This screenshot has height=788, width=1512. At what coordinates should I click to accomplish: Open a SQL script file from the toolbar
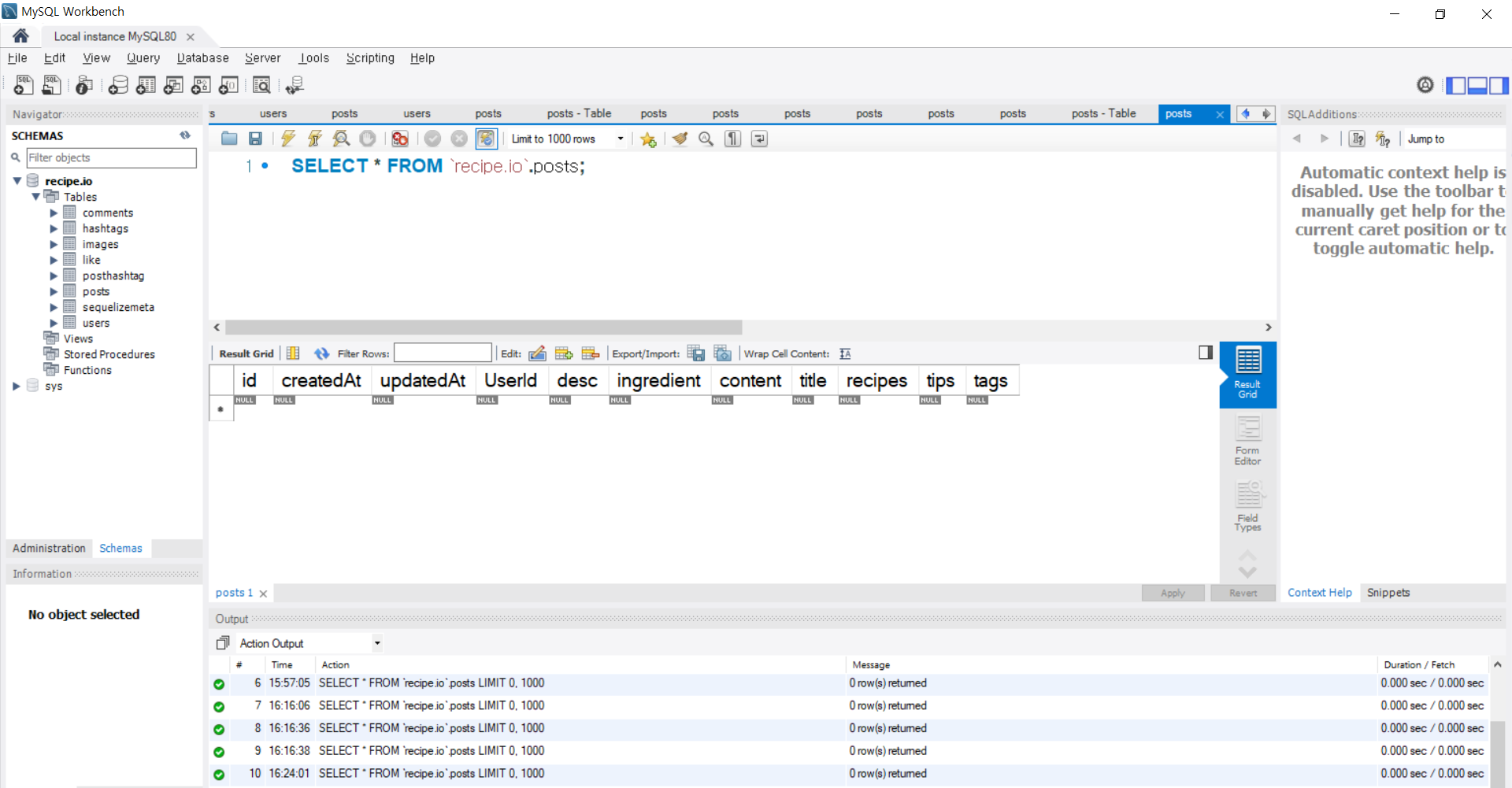pyautogui.click(x=229, y=139)
